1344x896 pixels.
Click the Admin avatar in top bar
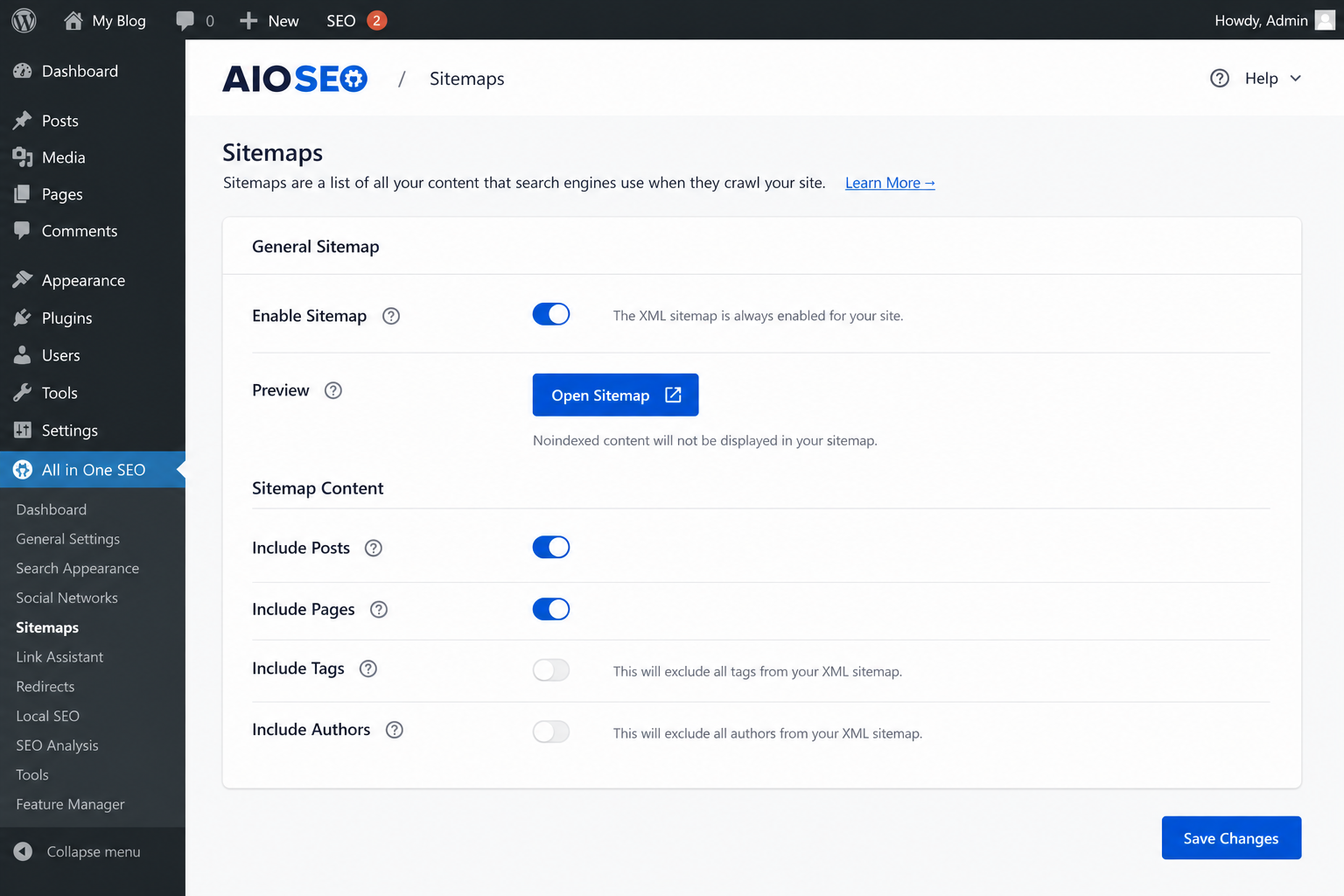pyautogui.click(x=1325, y=20)
